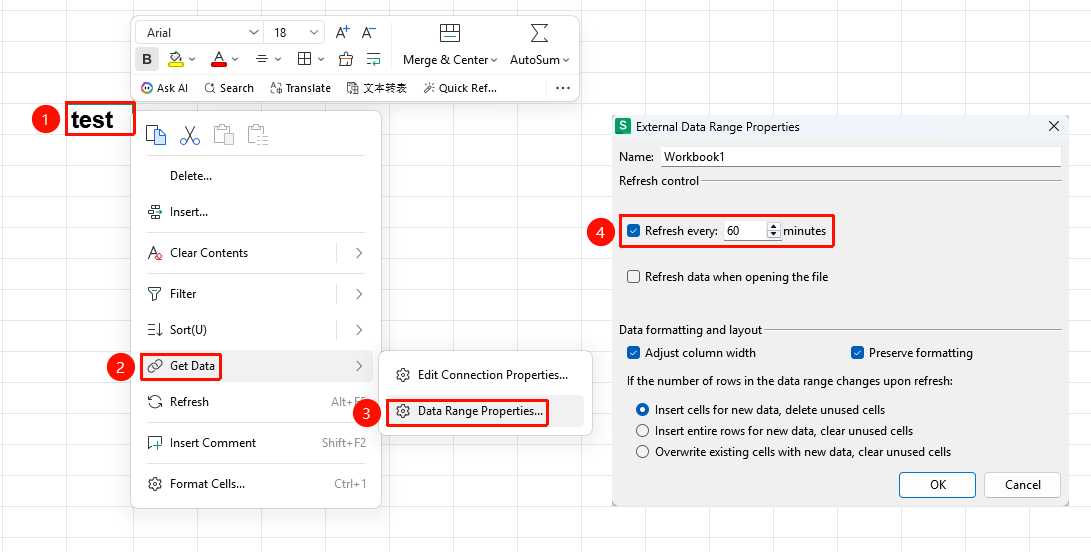Enable Refresh data when opening the file
This screenshot has width=1091, height=552.
pos(633,276)
